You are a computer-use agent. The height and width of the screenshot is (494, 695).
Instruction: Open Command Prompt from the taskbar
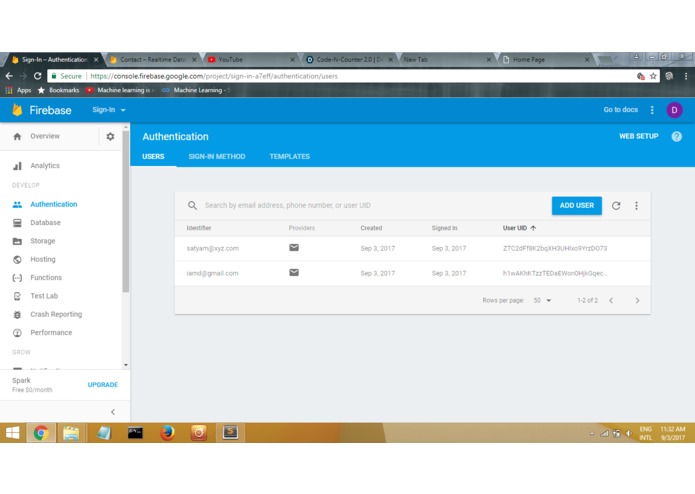(135, 433)
